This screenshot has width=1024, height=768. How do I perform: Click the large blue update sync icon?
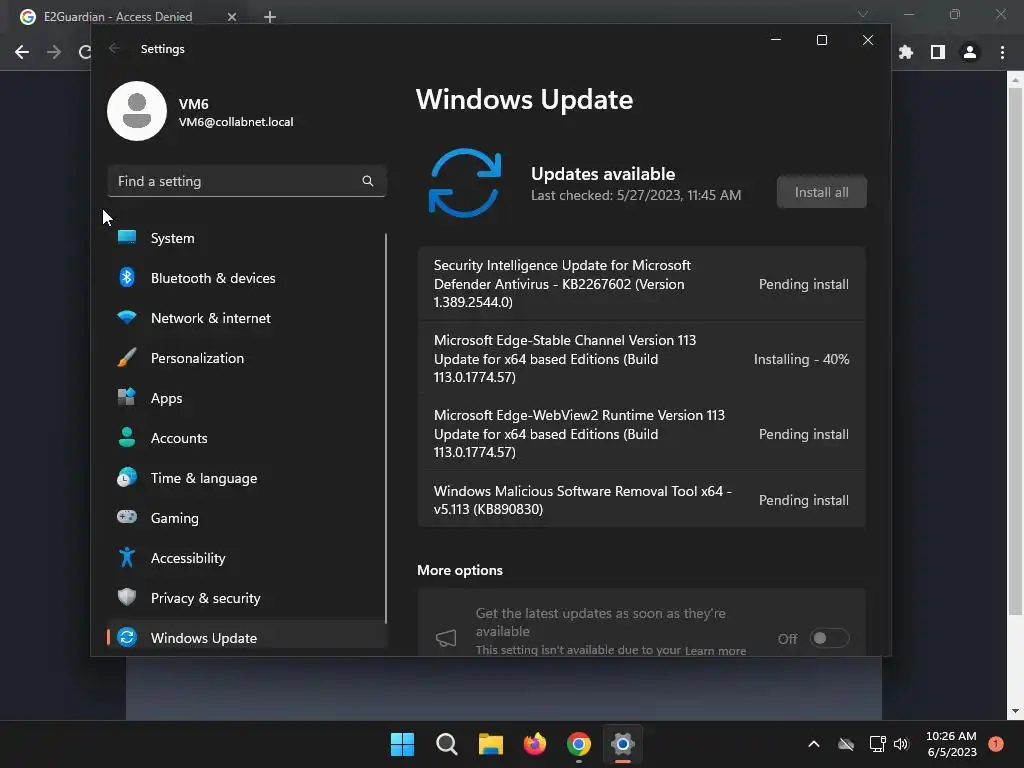[465, 184]
